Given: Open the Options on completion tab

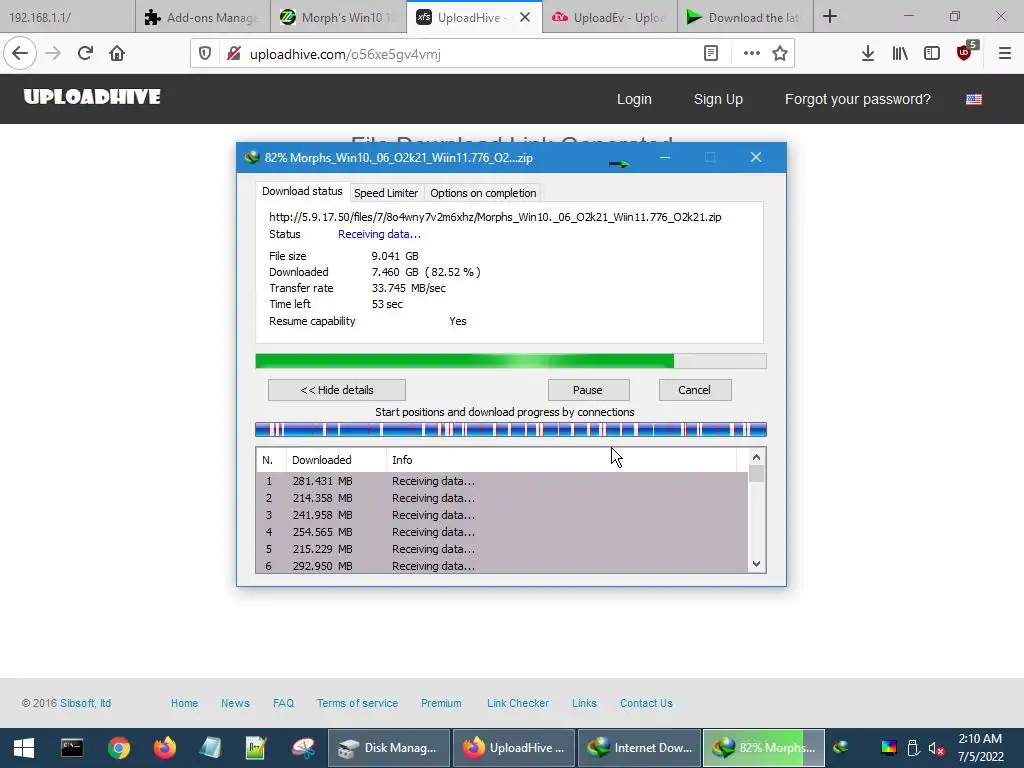Looking at the screenshot, I should pyautogui.click(x=483, y=193).
